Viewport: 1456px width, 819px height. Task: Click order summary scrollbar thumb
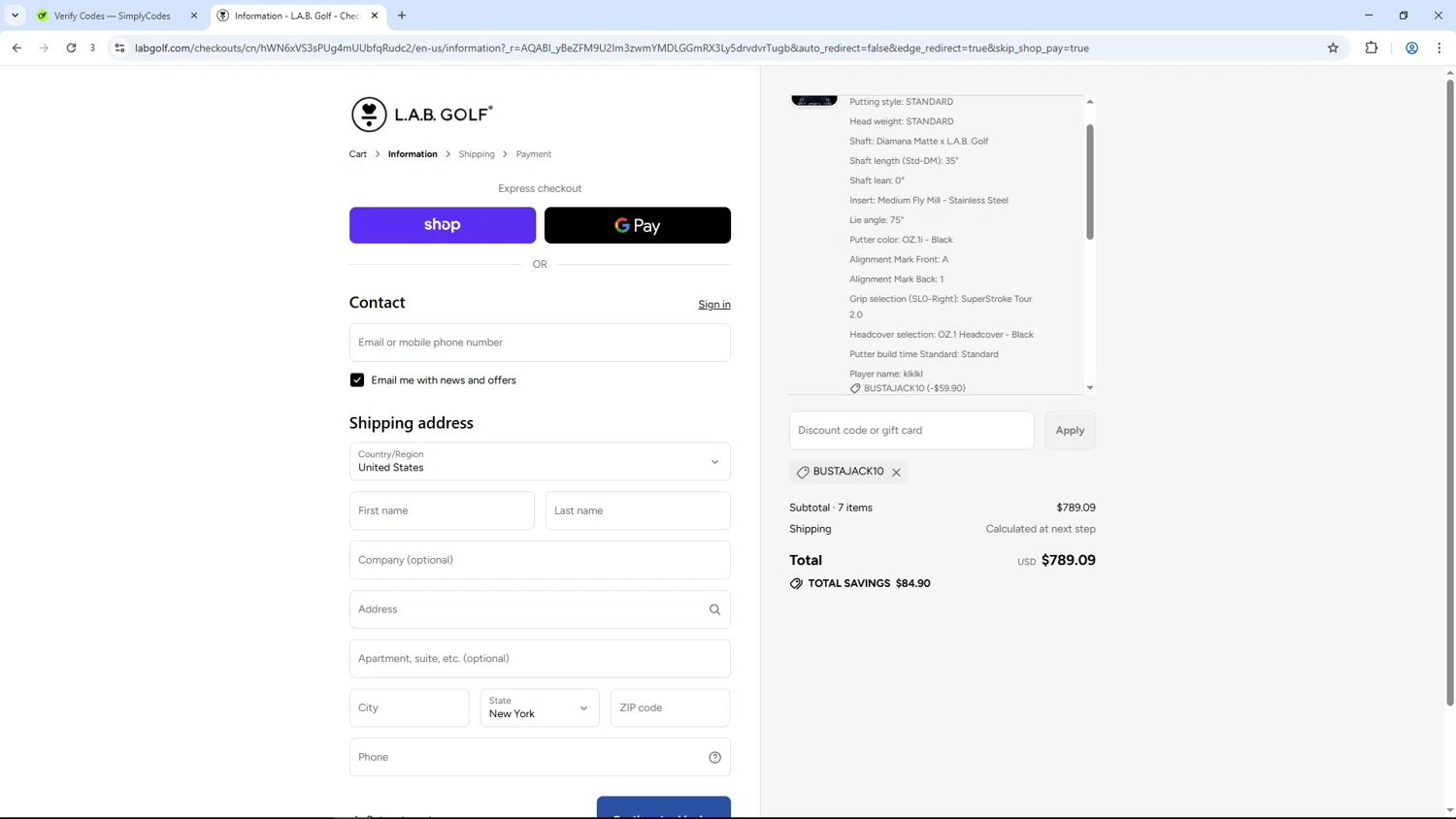(x=1090, y=181)
